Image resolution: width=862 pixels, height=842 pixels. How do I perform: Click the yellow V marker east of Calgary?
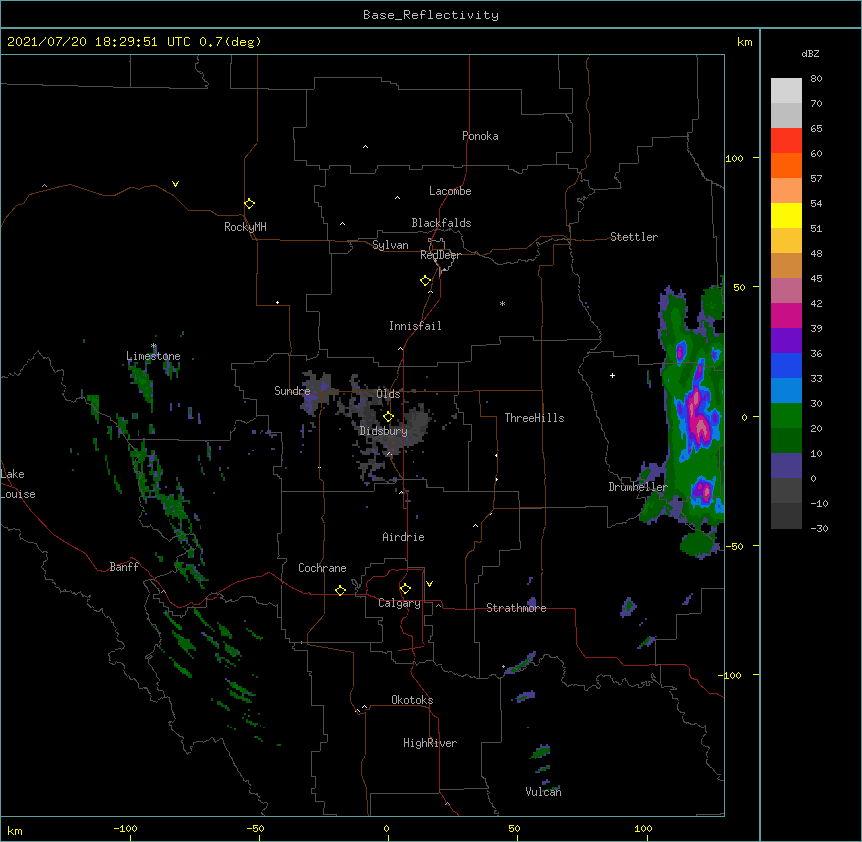click(429, 584)
